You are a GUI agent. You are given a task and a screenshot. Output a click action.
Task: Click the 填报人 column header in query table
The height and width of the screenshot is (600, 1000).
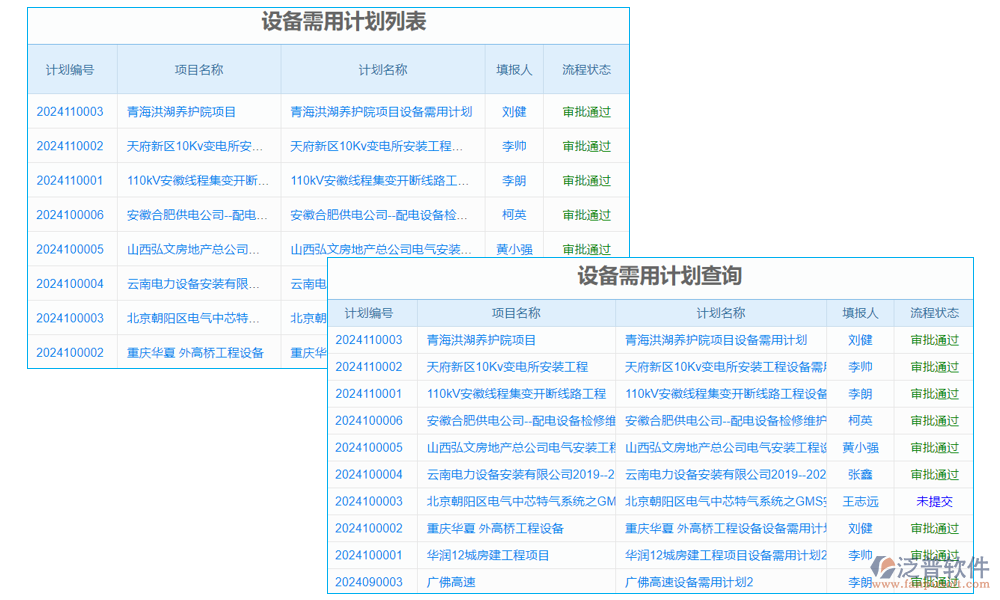tap(859, 313)
